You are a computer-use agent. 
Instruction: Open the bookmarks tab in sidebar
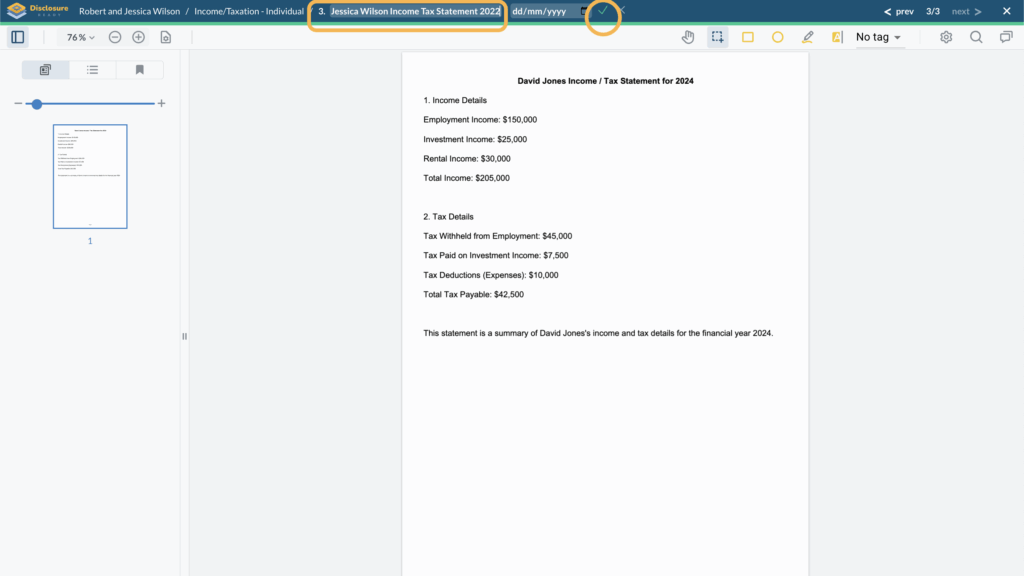click(139, 70)
